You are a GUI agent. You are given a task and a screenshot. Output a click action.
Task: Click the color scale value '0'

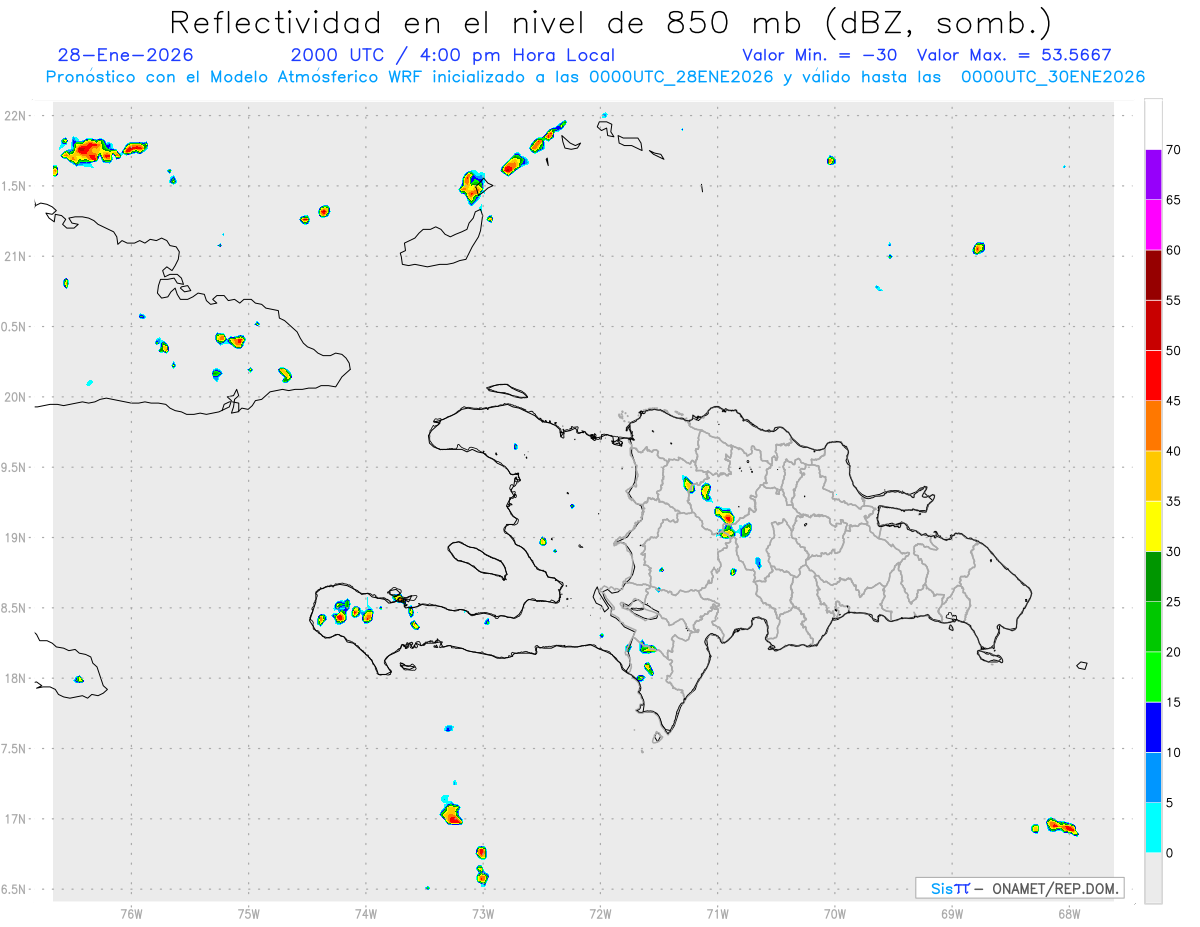pos(1171,853)
